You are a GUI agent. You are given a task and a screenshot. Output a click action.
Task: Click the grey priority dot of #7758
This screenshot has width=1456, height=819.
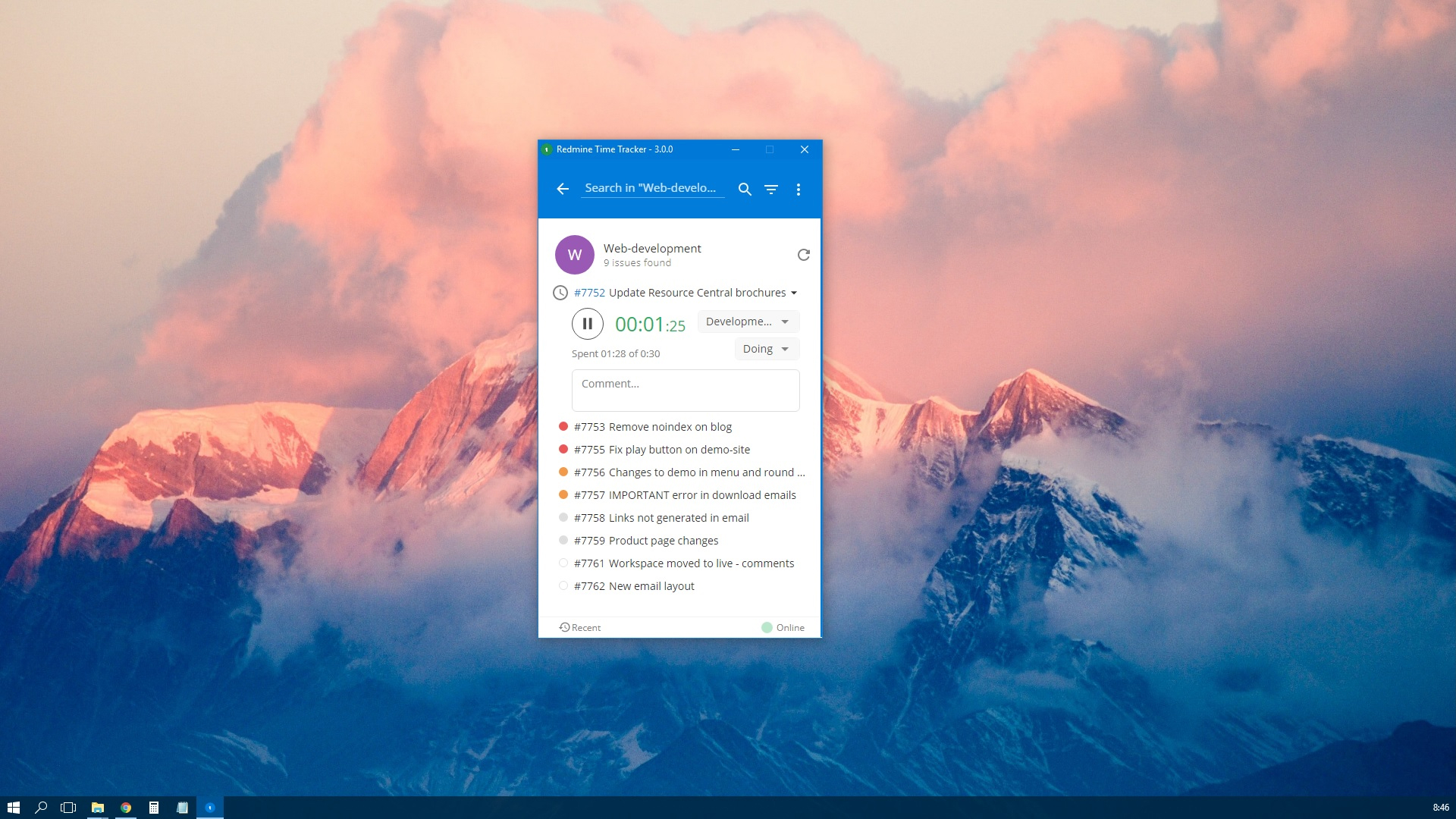(x=563, y=517)
